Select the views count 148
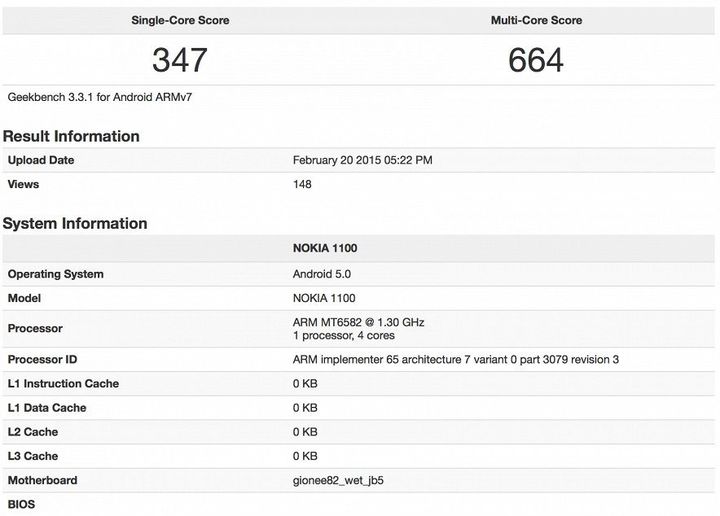 coord(302,184)
